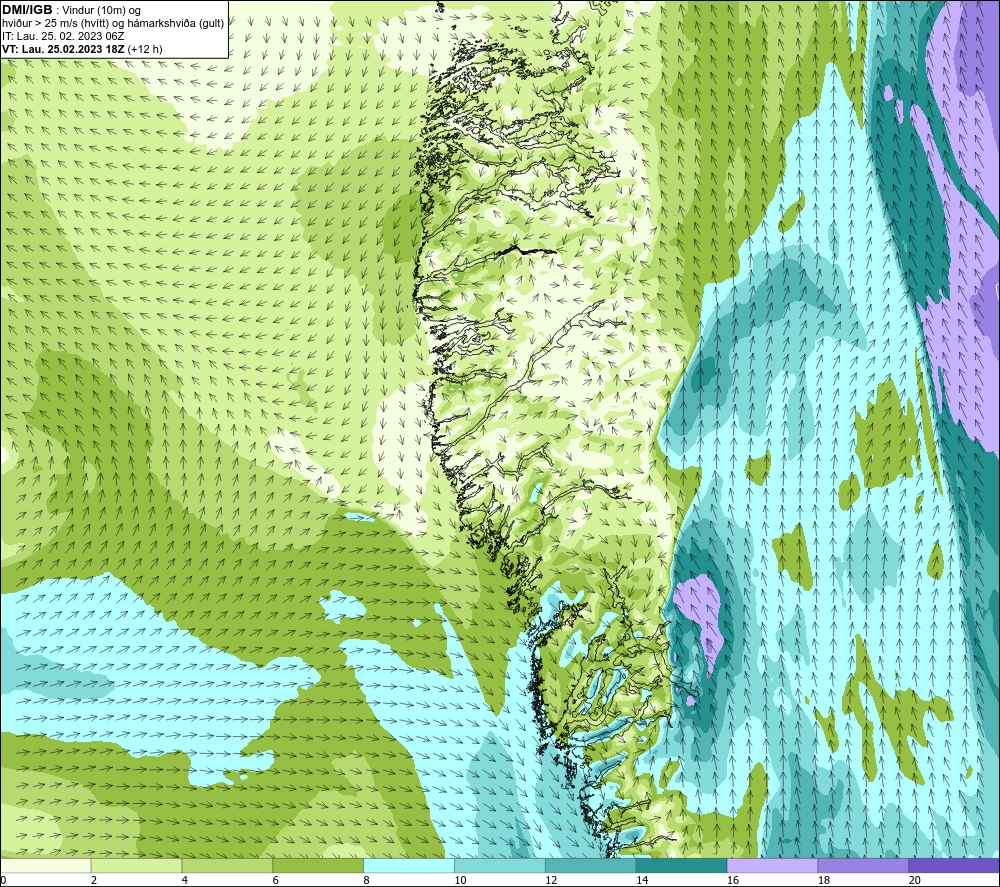The width and height of the screenshot is (1000, 887).
Task: Click the "20" label on the wind scale
Action: click(915, 881)
